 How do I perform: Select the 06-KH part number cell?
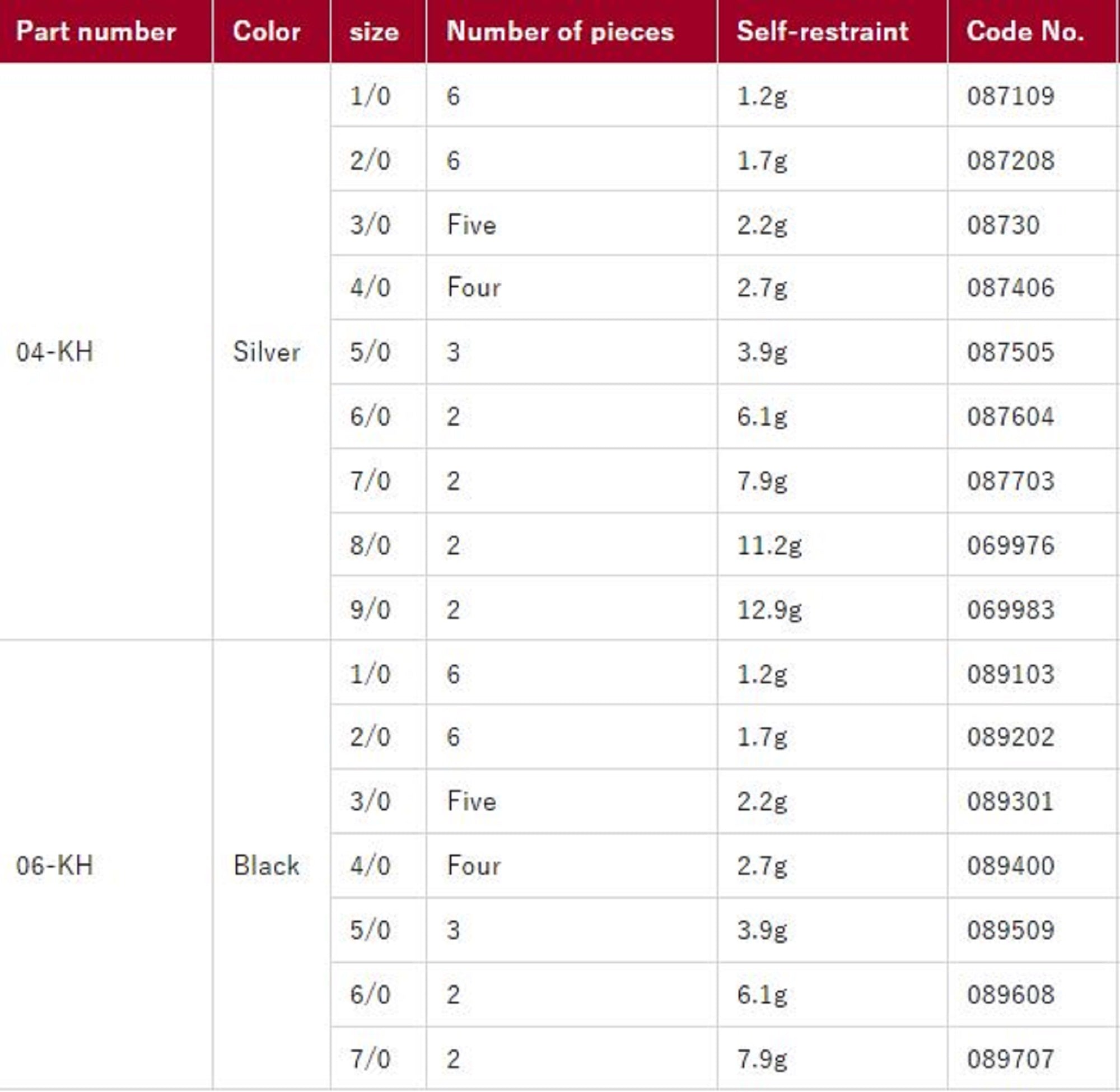54,865
